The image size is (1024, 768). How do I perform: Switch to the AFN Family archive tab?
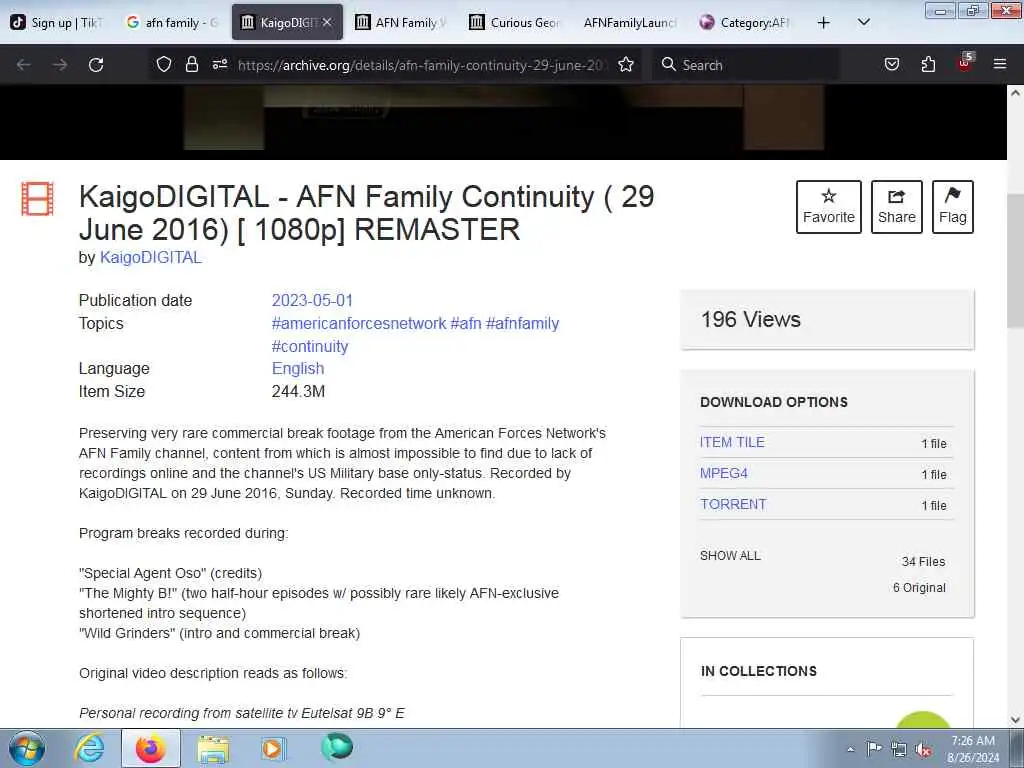[x=400, y=22]
